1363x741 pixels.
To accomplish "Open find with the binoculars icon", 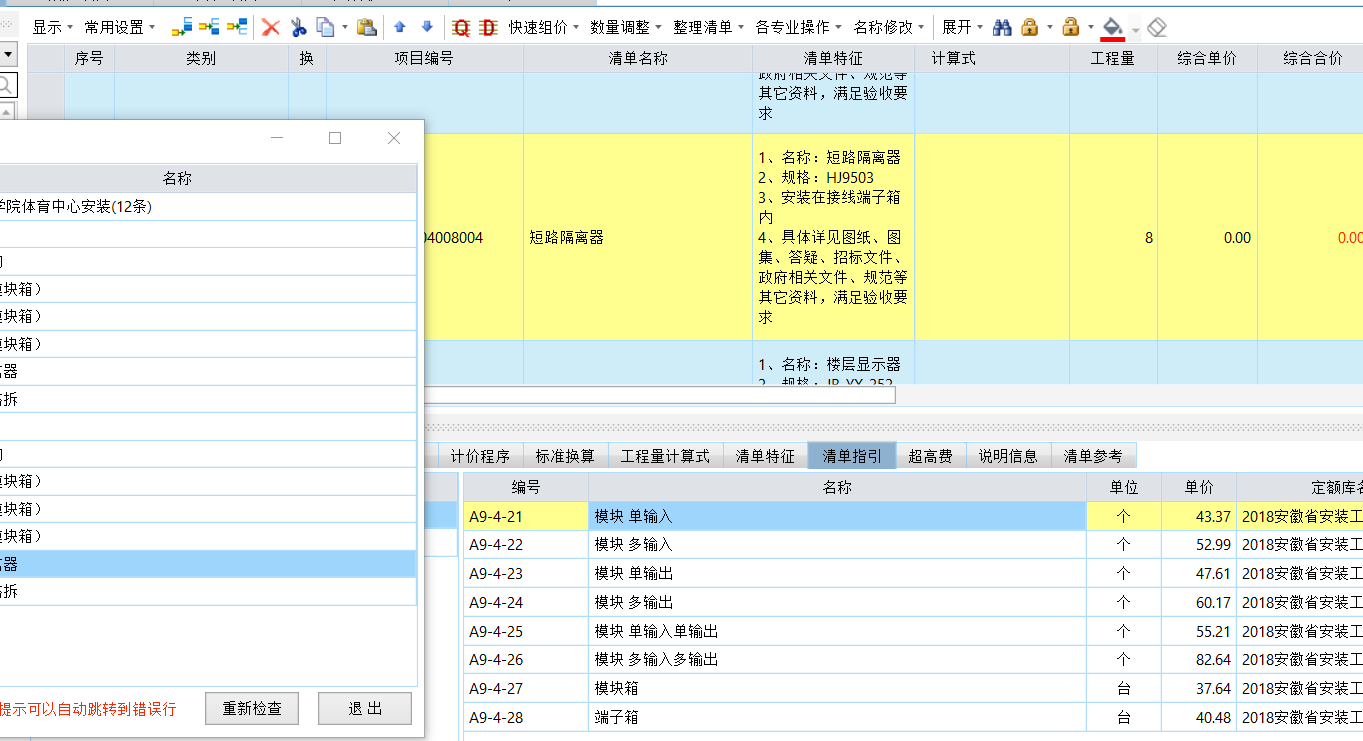I will (x=1003, y=27).
